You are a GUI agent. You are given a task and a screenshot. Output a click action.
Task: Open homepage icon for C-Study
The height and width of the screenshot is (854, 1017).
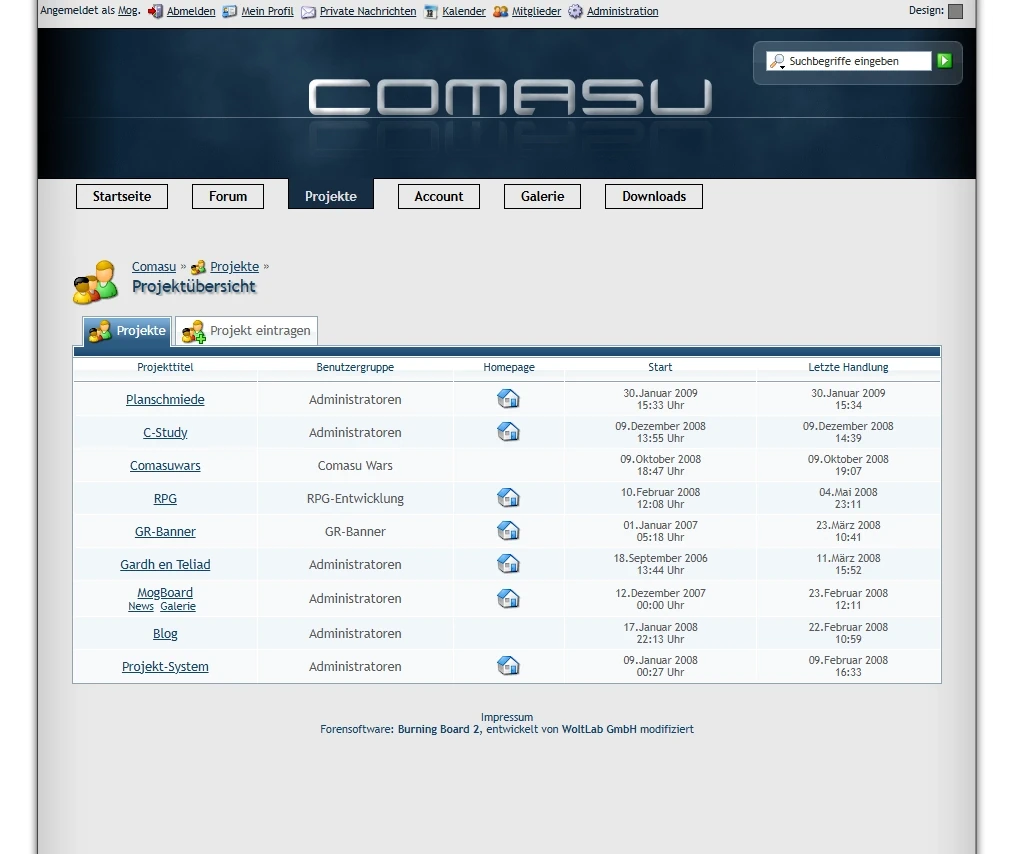click(508, 432)
